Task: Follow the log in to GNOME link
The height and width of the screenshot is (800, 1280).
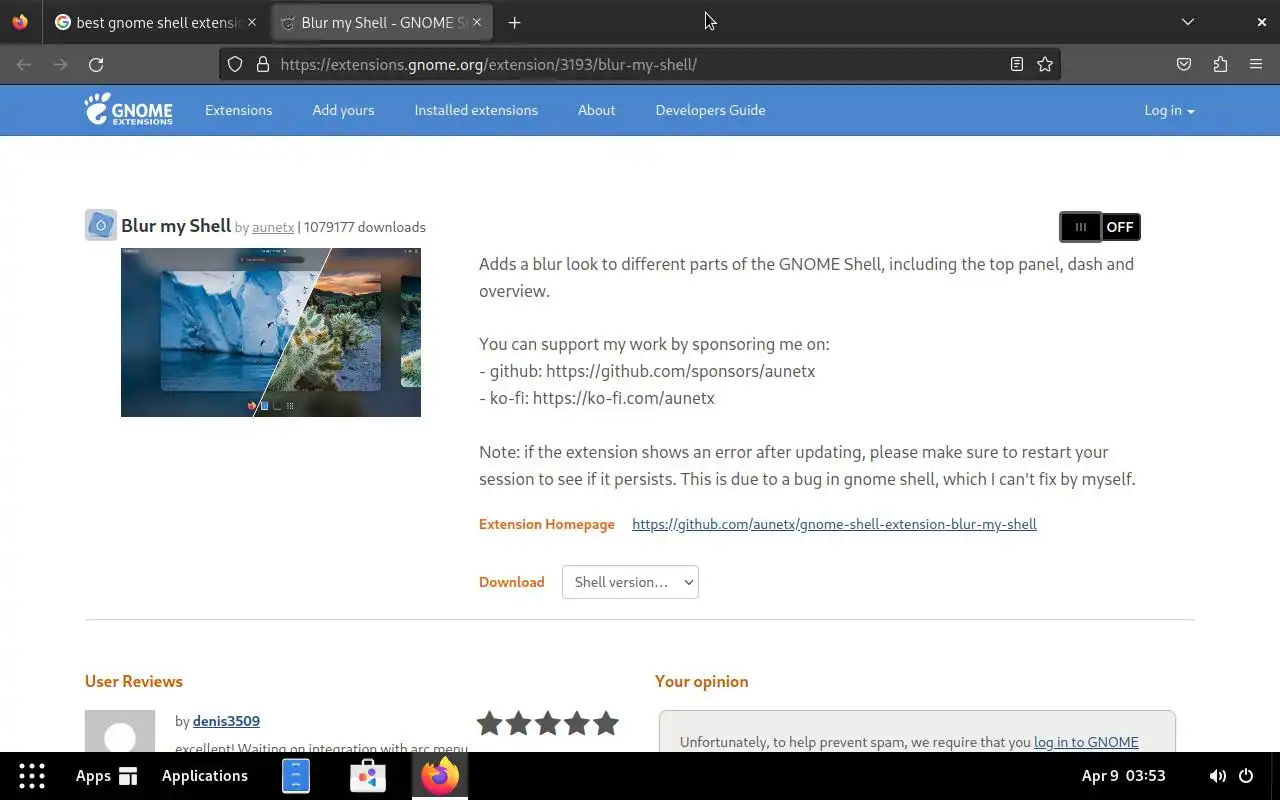Action: (1086, 742)
